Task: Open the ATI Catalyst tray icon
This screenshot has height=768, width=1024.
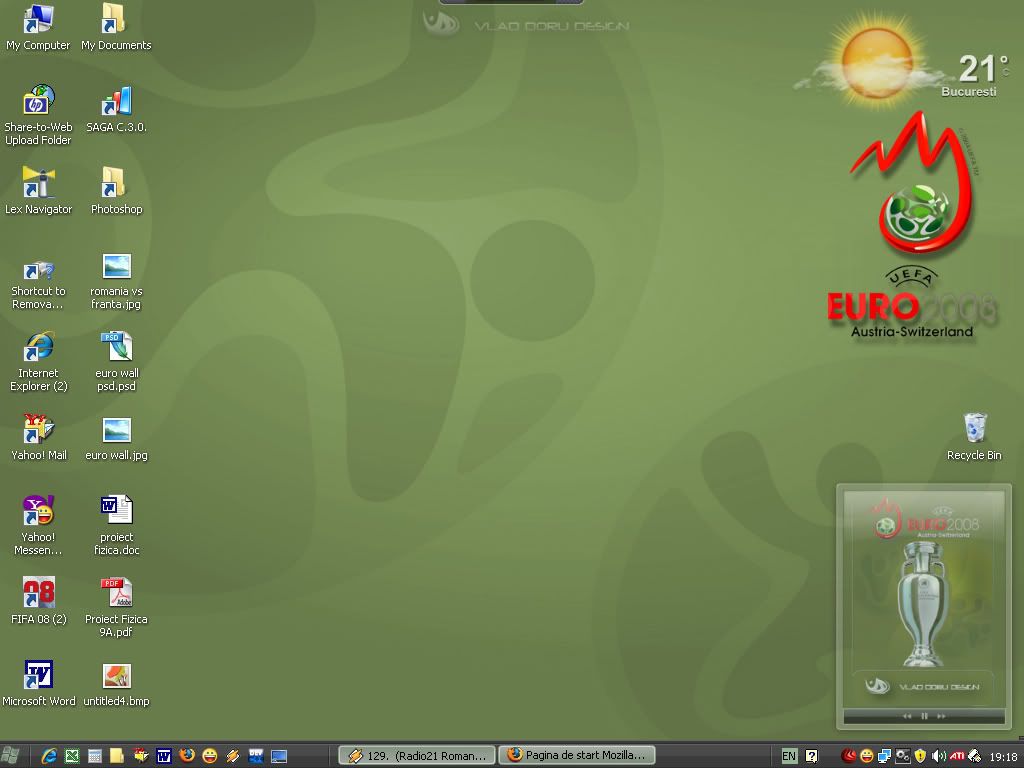Action: point(957,756)
